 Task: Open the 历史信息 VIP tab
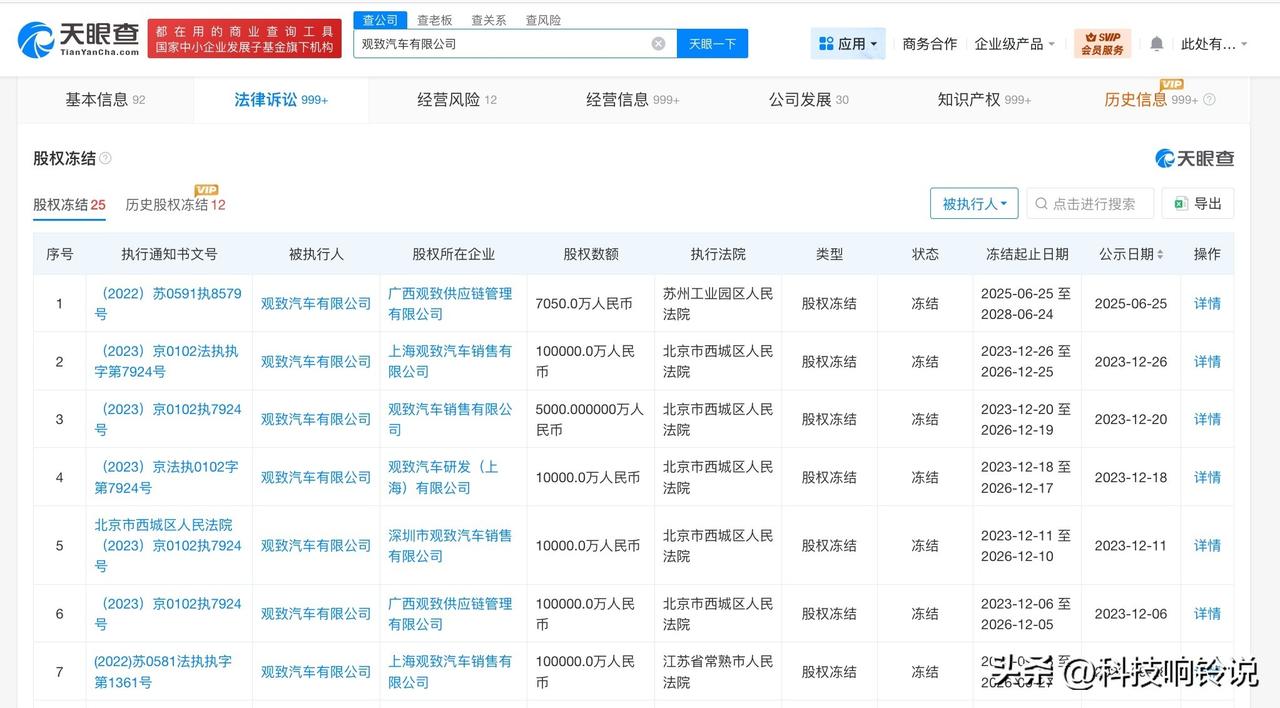[1150, 100]
